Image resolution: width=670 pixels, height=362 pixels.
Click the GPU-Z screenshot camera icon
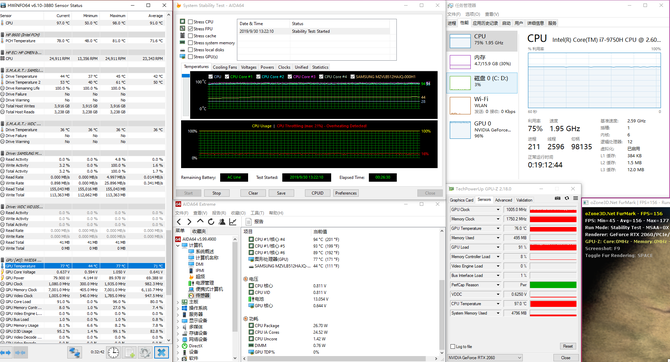point(558,198)
